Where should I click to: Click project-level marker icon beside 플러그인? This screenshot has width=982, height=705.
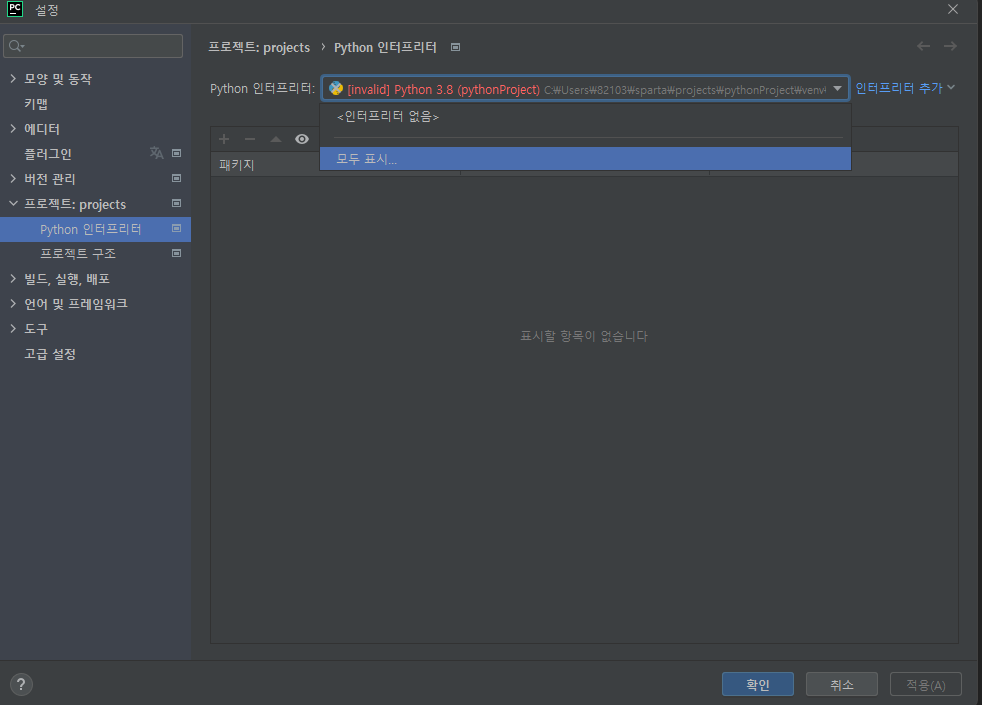point(177,153)
